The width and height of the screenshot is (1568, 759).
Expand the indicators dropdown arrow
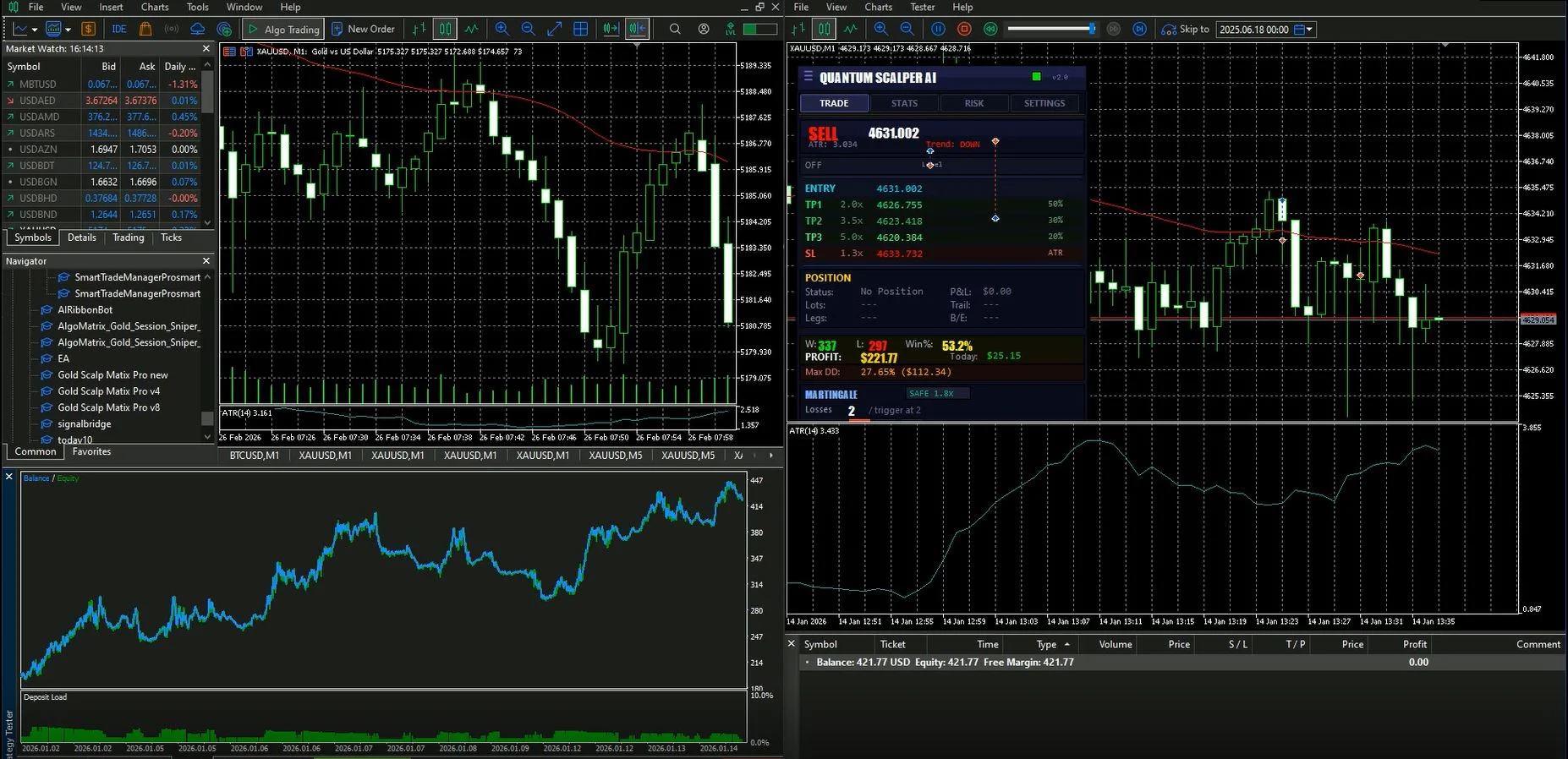pyautogui.click(x=68, y=30)
